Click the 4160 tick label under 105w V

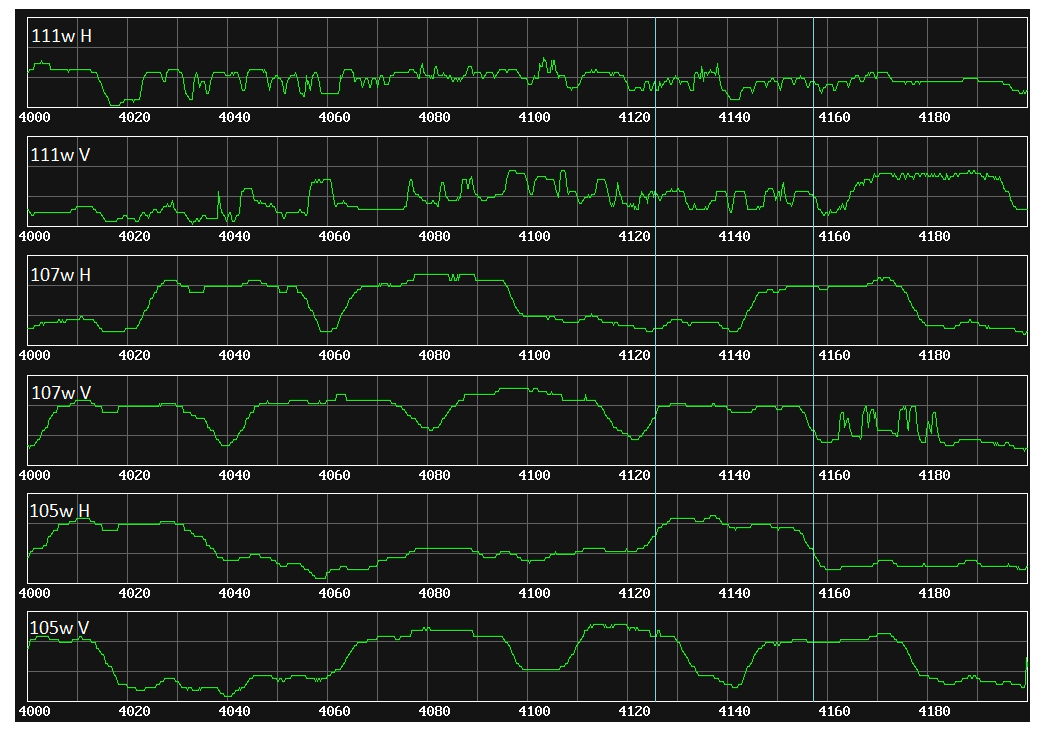pos(834,712)
